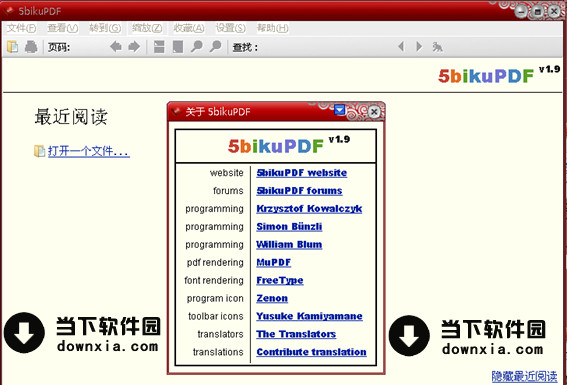
Task: Click Yusuke Kamiyamane link
Action: pyautogui.click(x=309, y=316)
